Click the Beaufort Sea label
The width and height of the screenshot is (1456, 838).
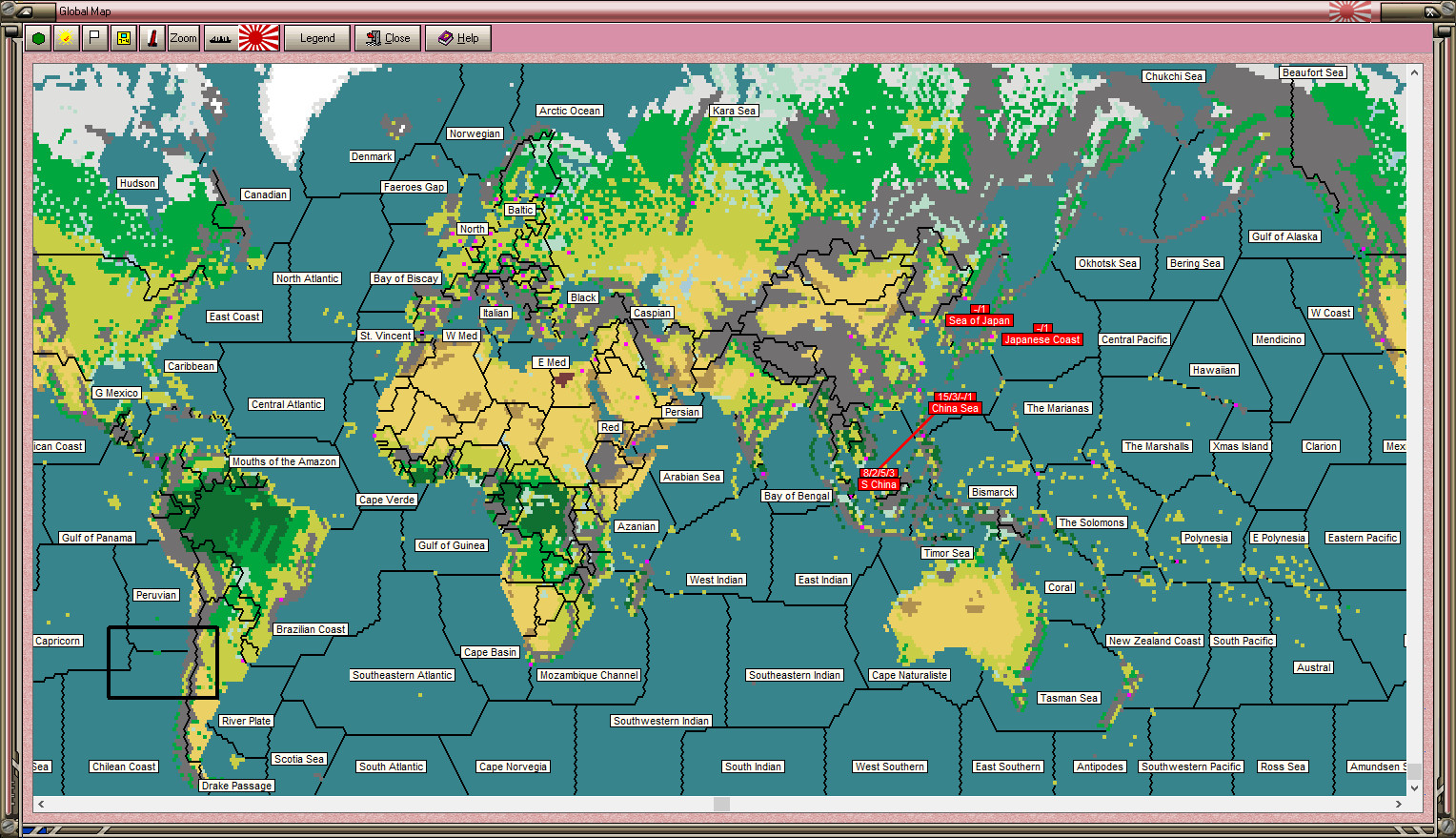point(1313,72)
